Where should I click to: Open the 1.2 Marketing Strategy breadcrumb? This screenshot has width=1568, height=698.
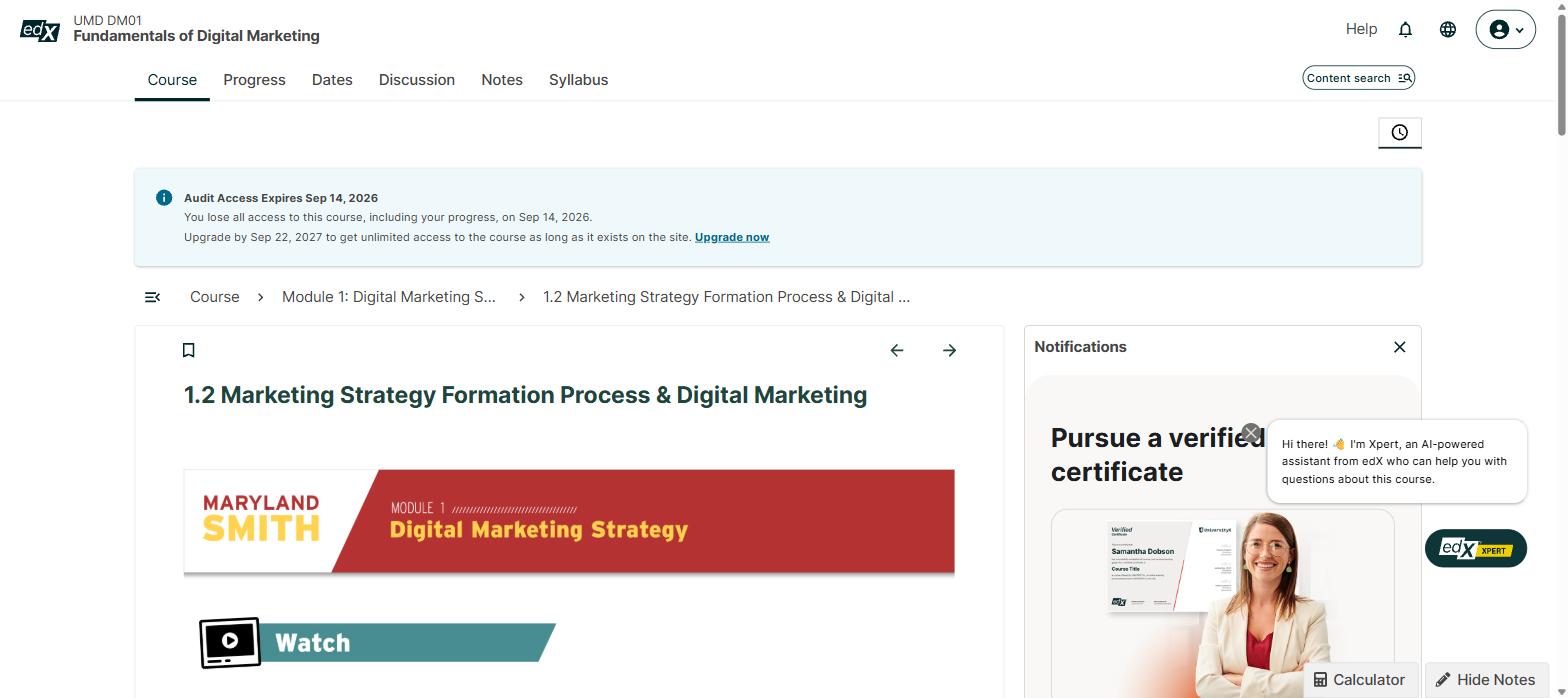tap(726, 297)
